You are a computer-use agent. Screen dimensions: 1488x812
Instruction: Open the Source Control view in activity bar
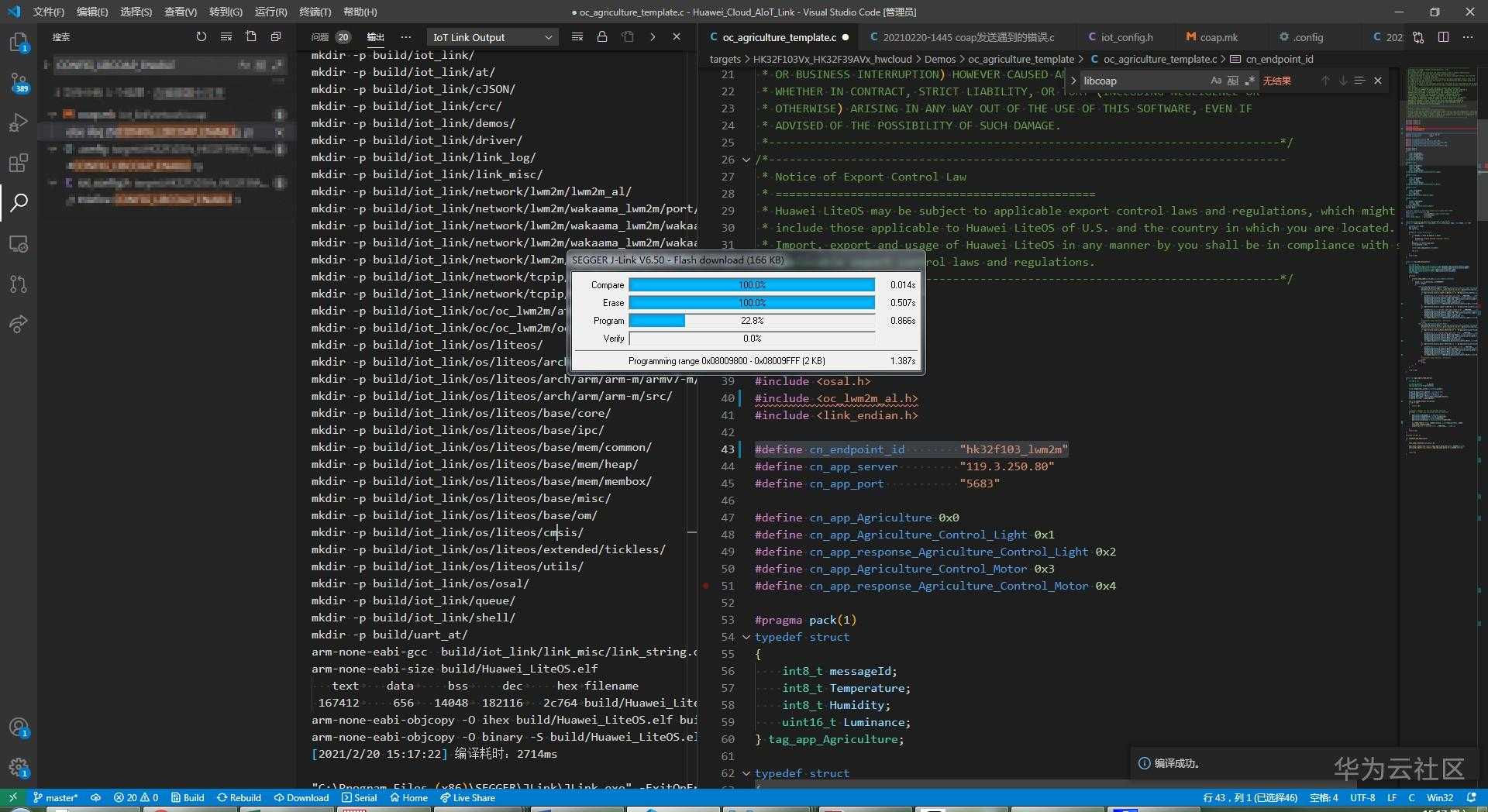pyautogui.click(x=19, y=82)
